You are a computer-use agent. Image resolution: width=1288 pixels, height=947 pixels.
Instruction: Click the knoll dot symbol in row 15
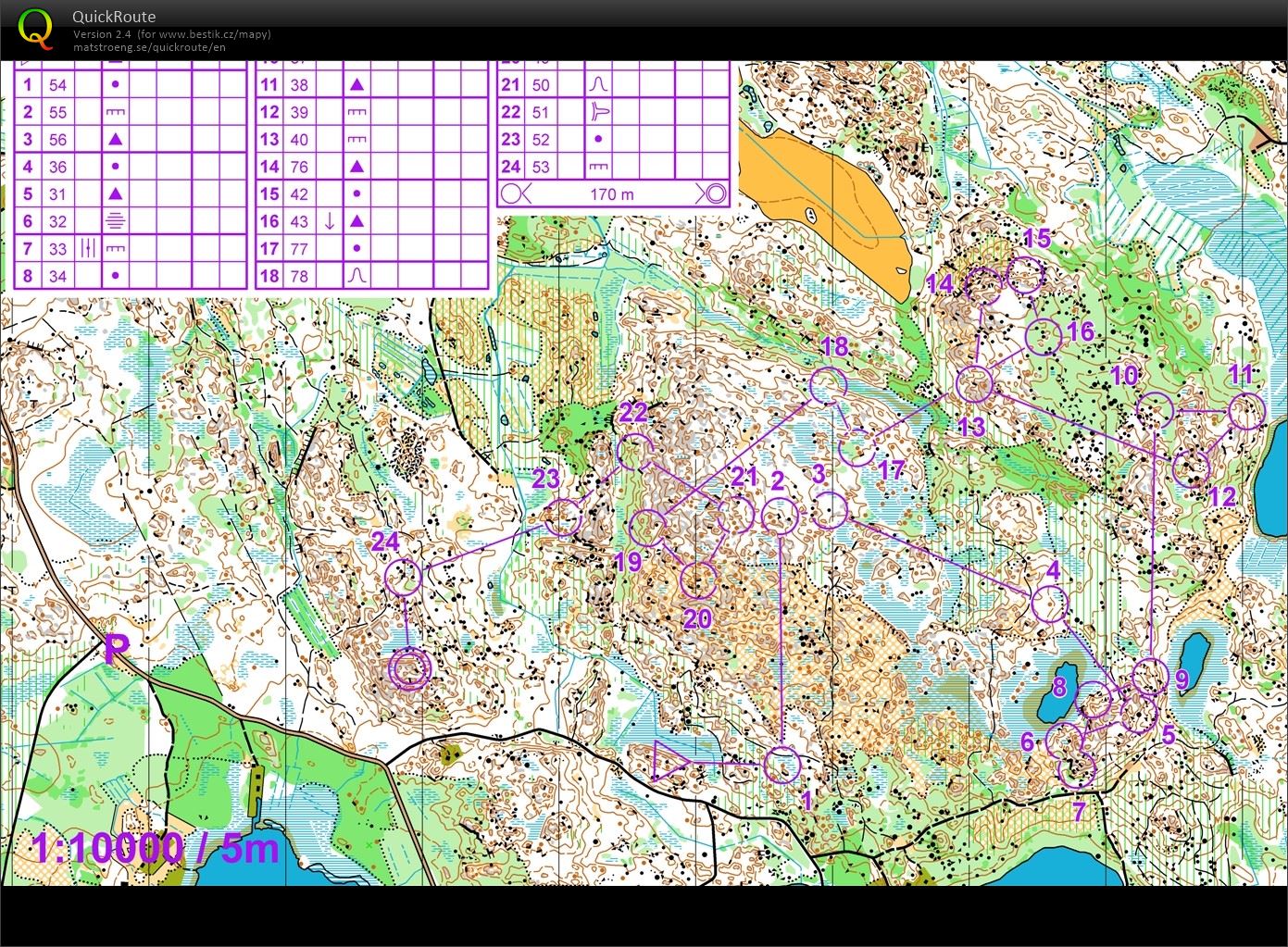356,193
